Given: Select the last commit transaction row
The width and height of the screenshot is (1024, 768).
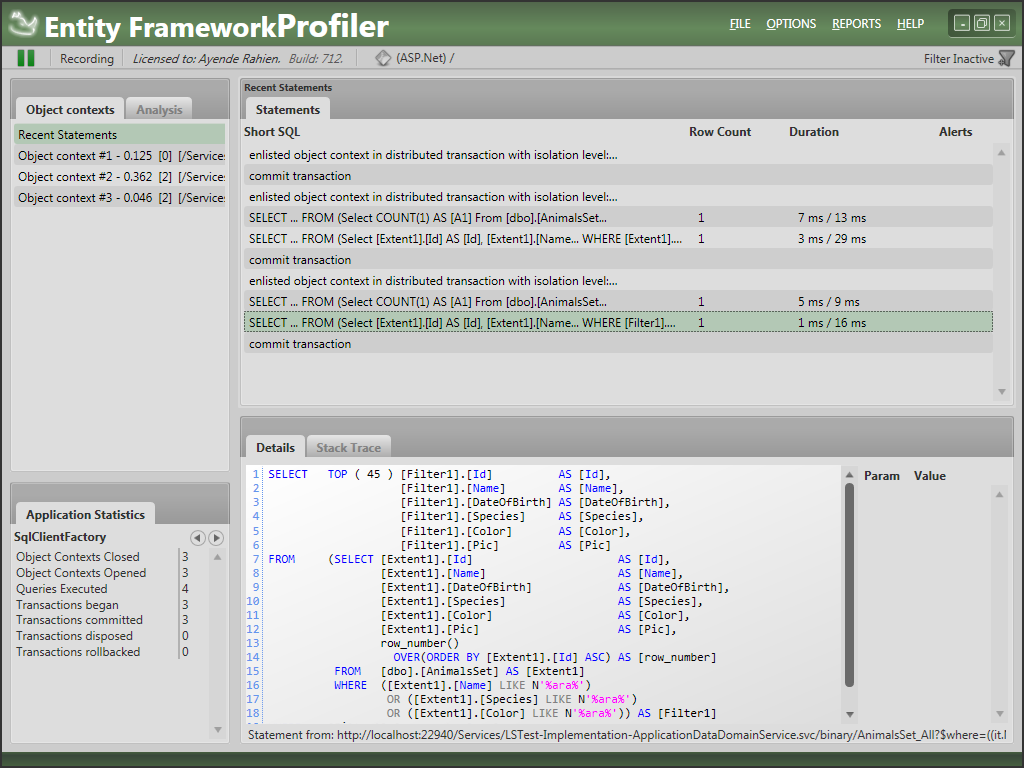Looking at the screenshot, I should click(x=618, y=344).
